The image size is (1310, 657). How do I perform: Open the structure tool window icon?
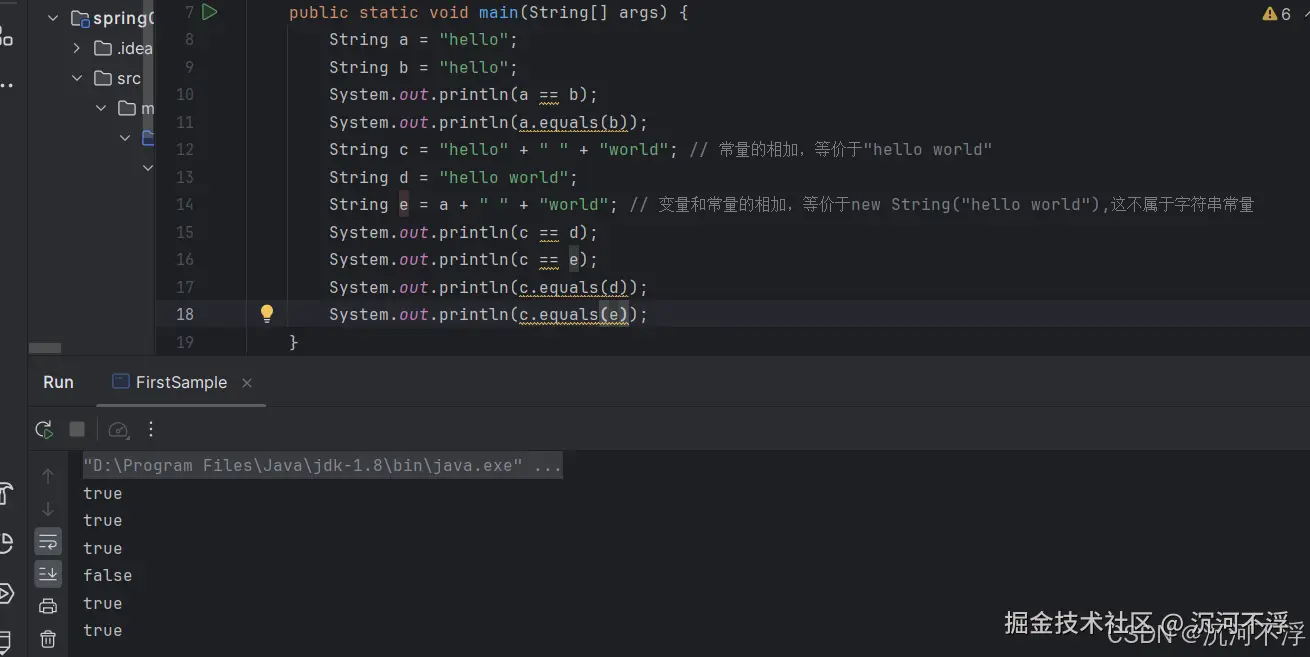pyautogui.click(x=6, y=37)
